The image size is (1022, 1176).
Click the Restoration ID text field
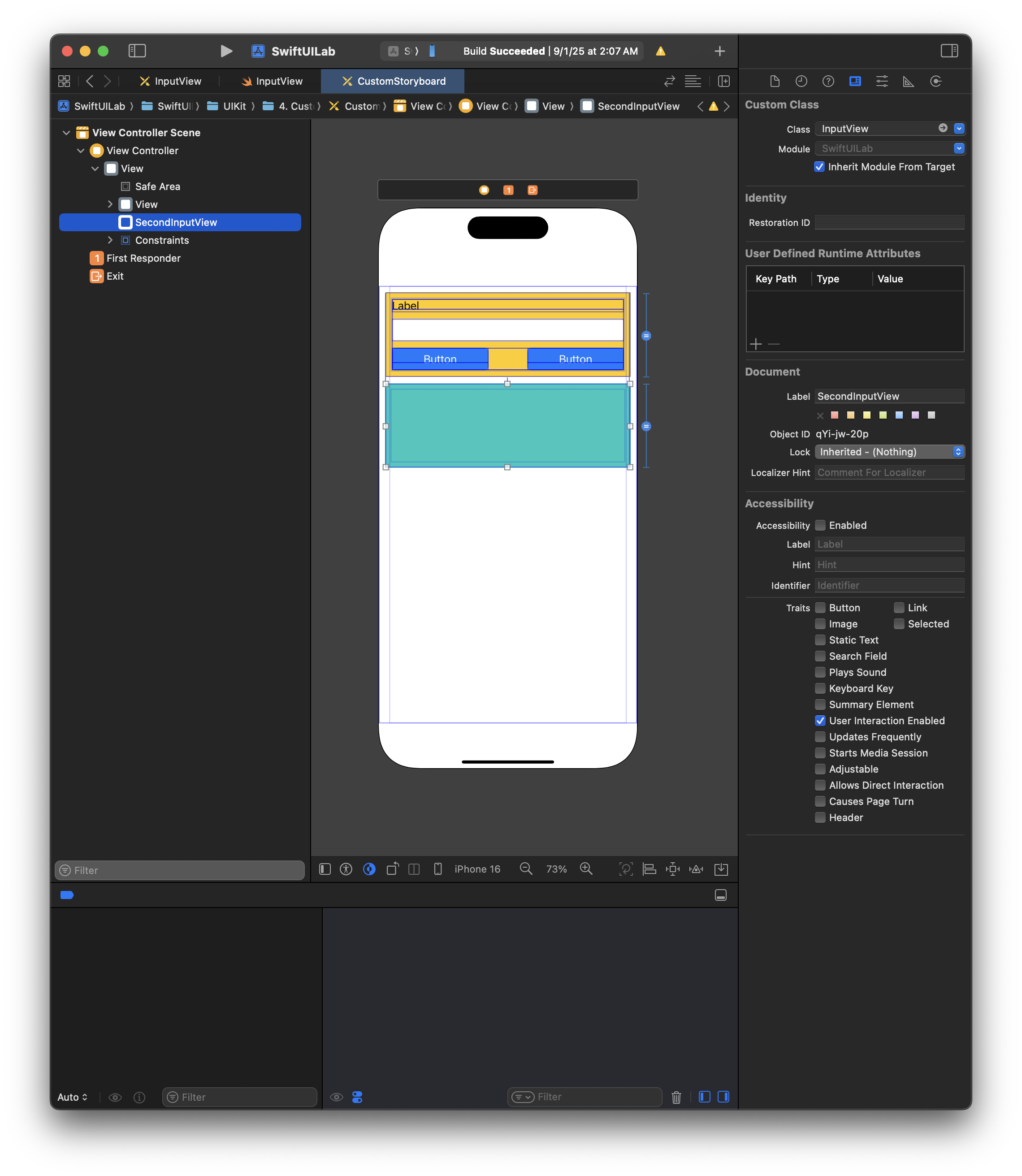(889, 222)
